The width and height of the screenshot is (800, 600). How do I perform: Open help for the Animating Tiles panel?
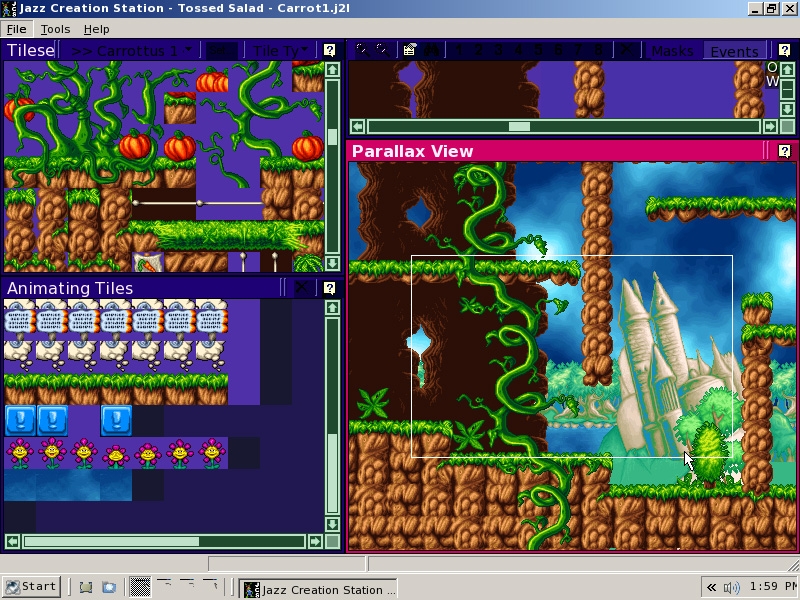click(x=330, y=288)
